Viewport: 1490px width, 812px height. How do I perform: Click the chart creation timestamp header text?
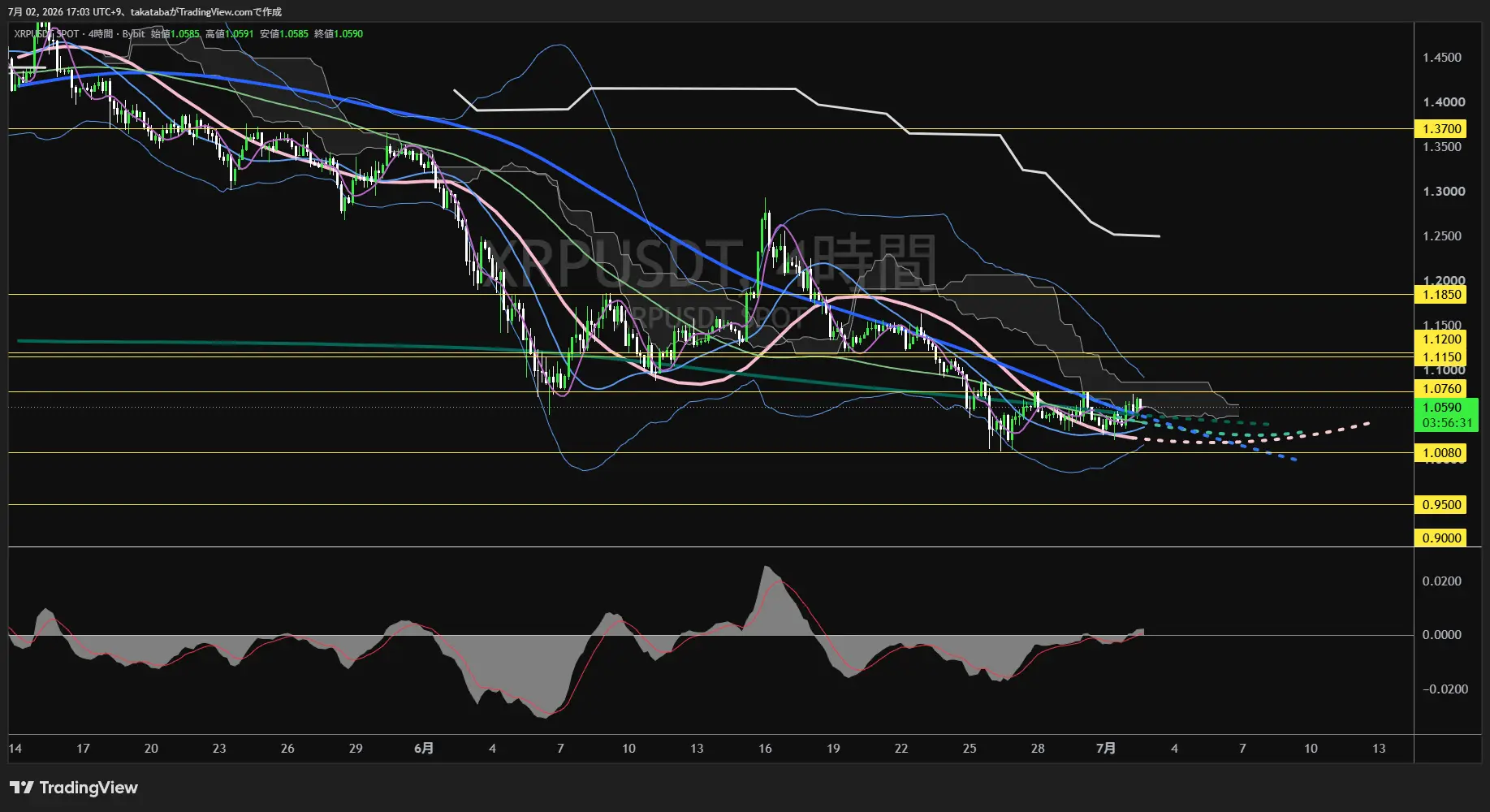point(145,12)
